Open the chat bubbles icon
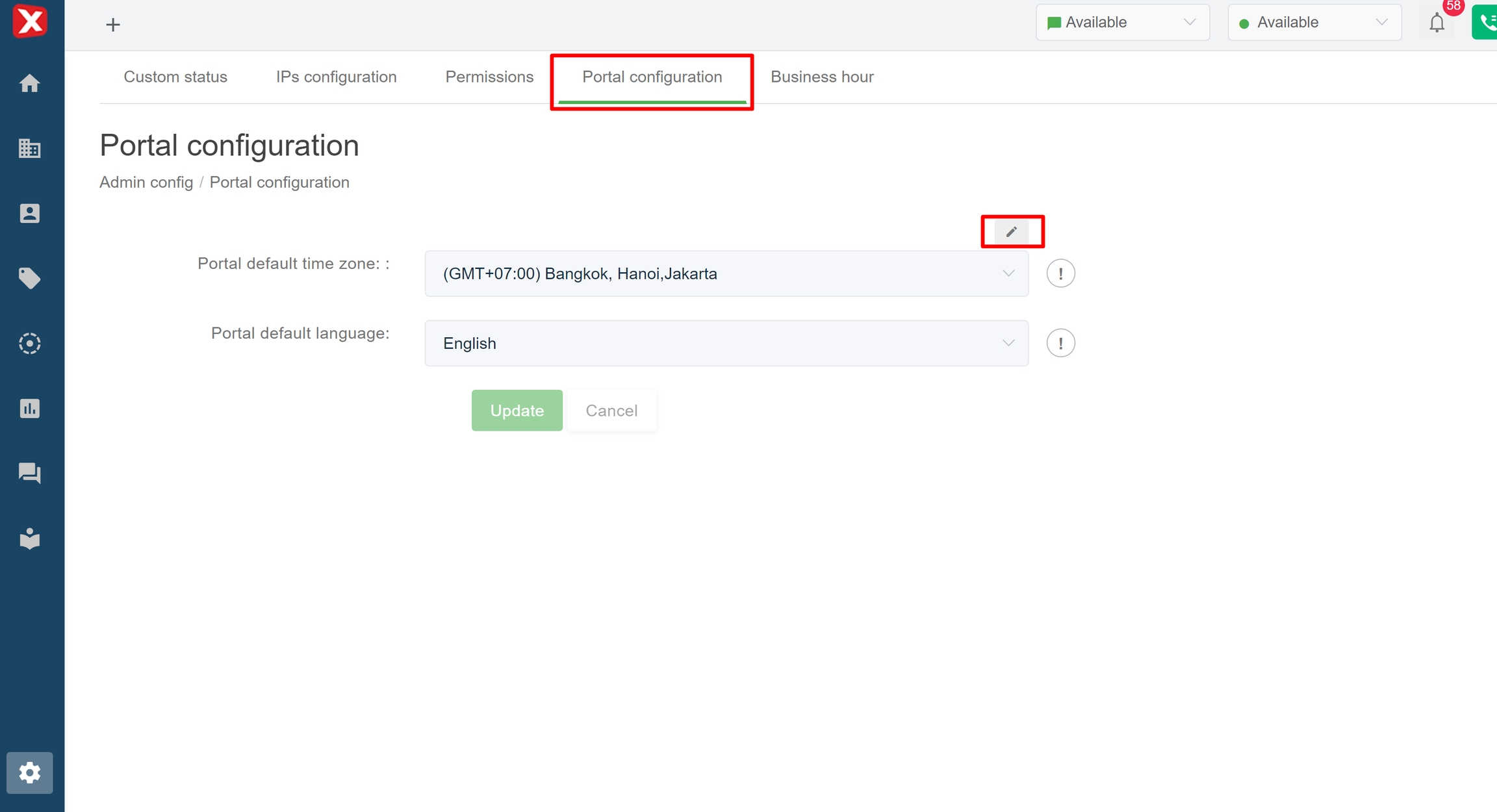1497x812 pixels. [x=30, y=473]
